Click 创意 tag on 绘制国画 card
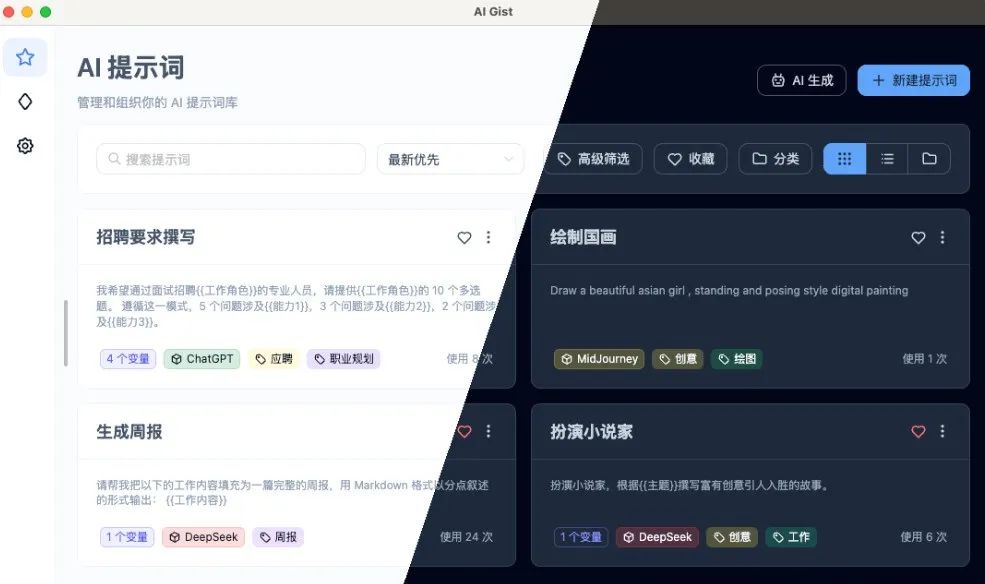This screenshot has width=985, height=584. click(x=678, y=359)
